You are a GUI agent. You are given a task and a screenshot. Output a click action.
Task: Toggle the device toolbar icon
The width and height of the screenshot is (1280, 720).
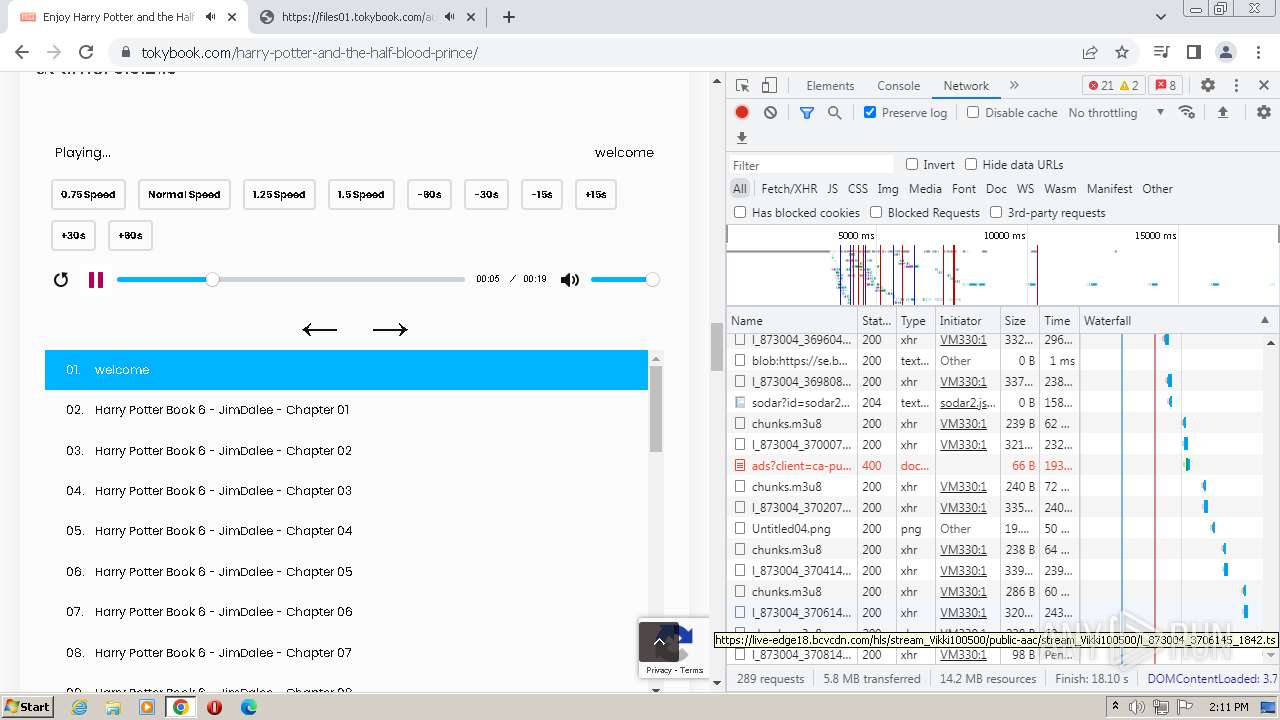[x=769, y=86]
